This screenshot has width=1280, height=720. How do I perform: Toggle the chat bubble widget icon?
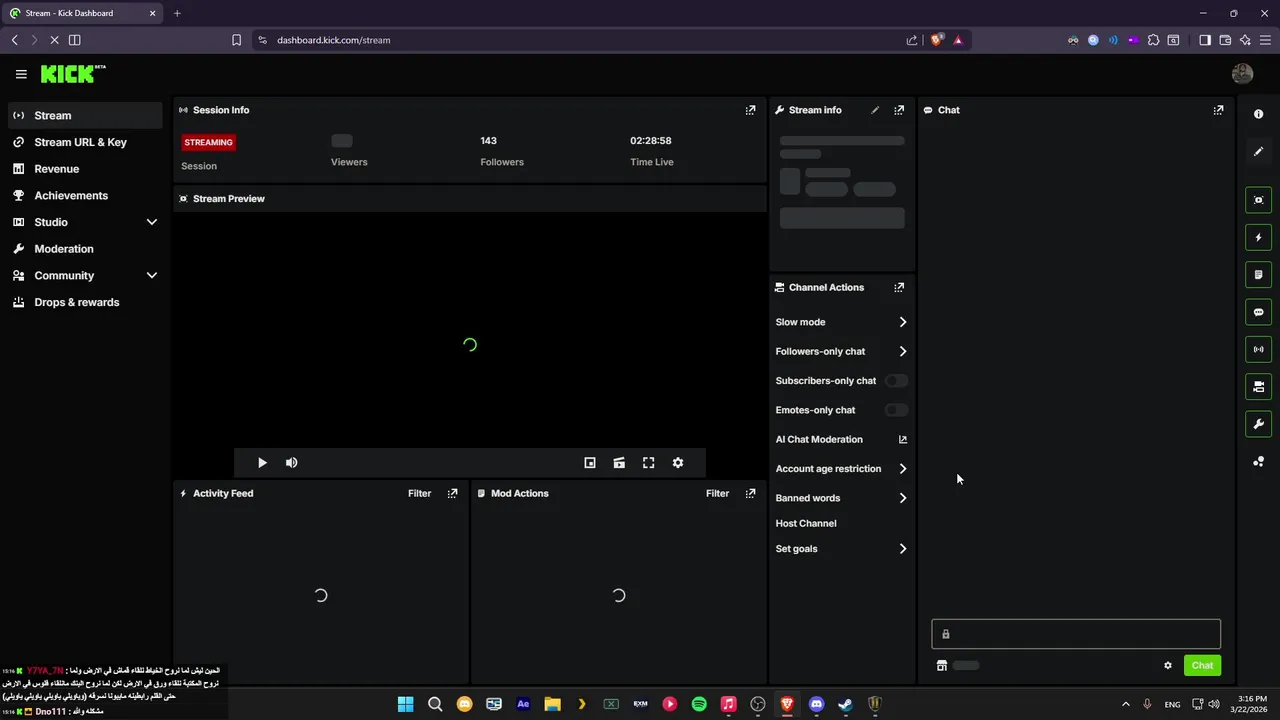tap(1258, 312)
